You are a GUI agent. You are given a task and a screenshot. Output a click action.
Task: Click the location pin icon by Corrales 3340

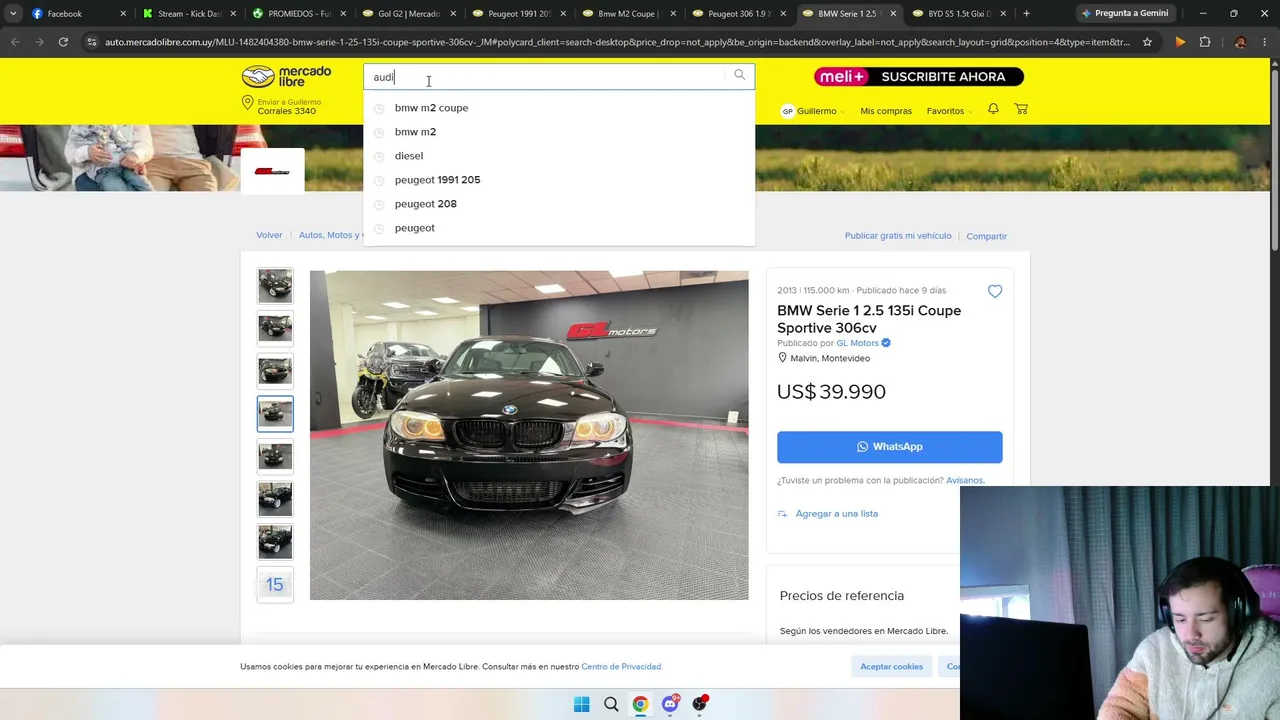click(248, 104)
